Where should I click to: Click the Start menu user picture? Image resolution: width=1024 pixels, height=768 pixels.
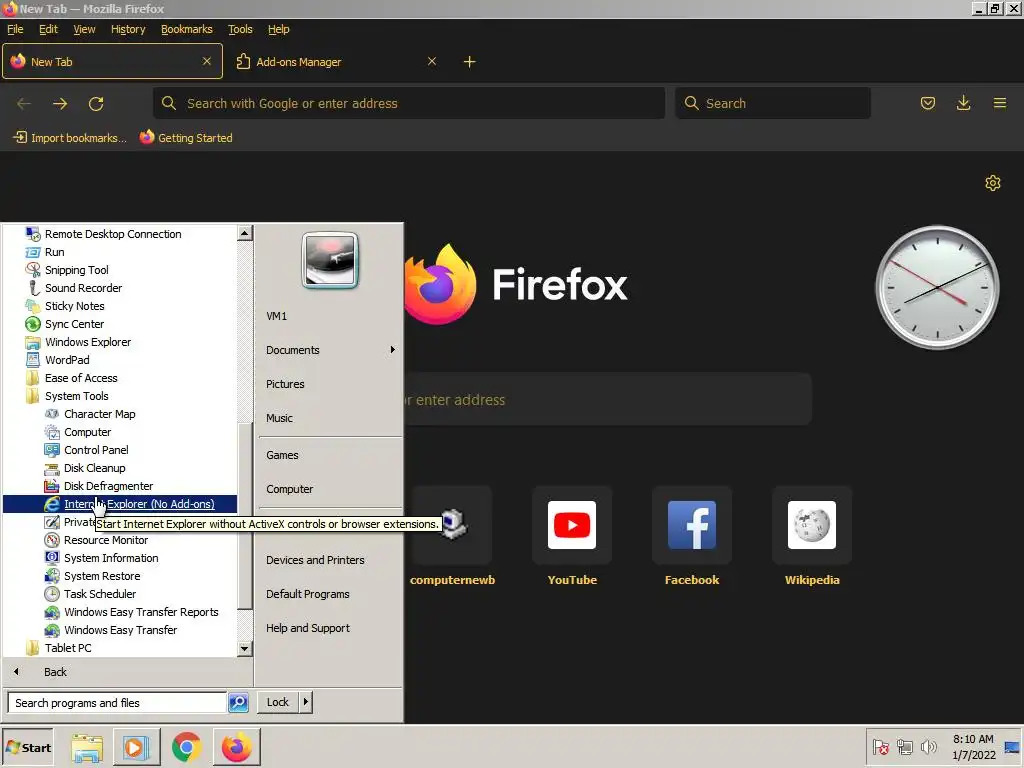(x=330, y=260)
